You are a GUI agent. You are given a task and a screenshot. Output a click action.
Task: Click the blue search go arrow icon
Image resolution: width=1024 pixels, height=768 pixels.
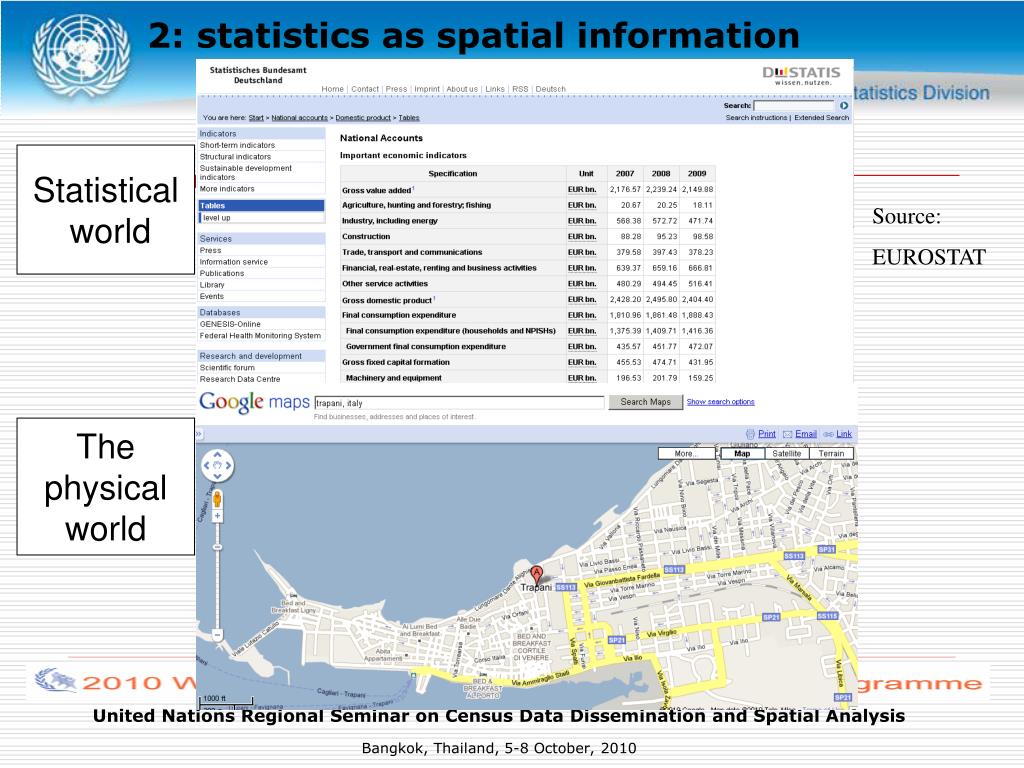tap(844, 105)
